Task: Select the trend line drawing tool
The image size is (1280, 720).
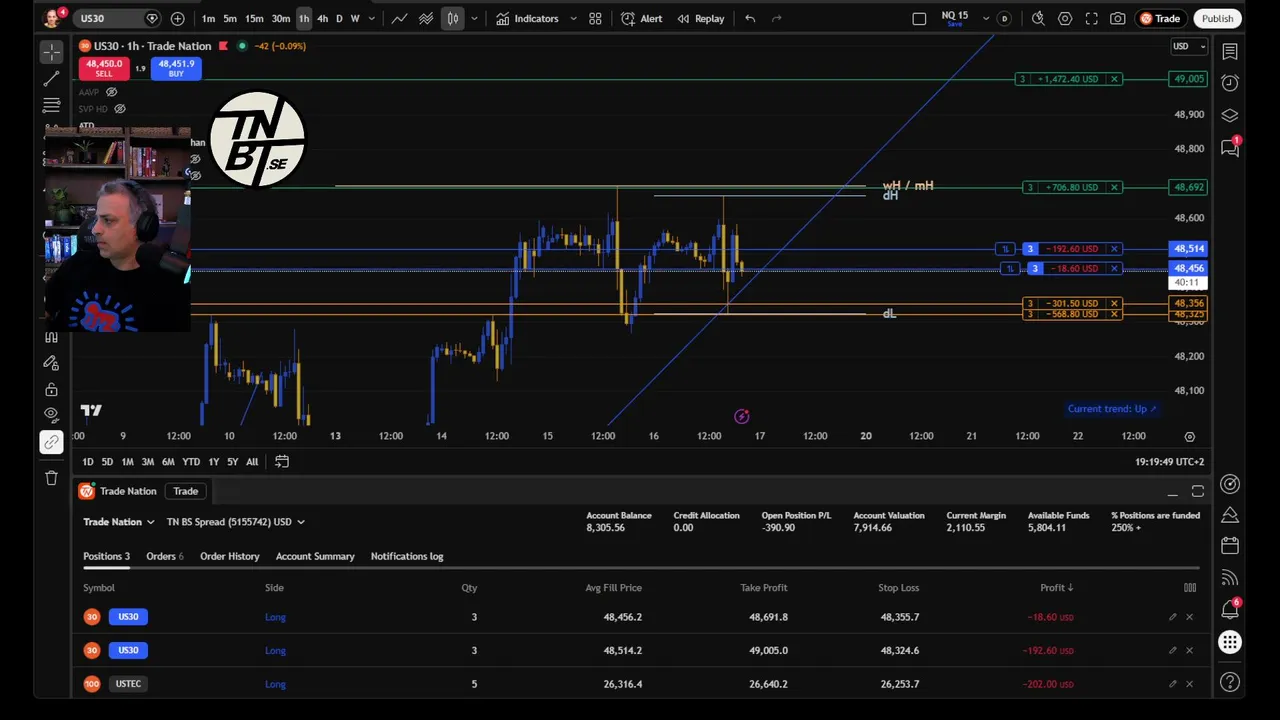Action: pyautogui.click(x=52, y=79)
